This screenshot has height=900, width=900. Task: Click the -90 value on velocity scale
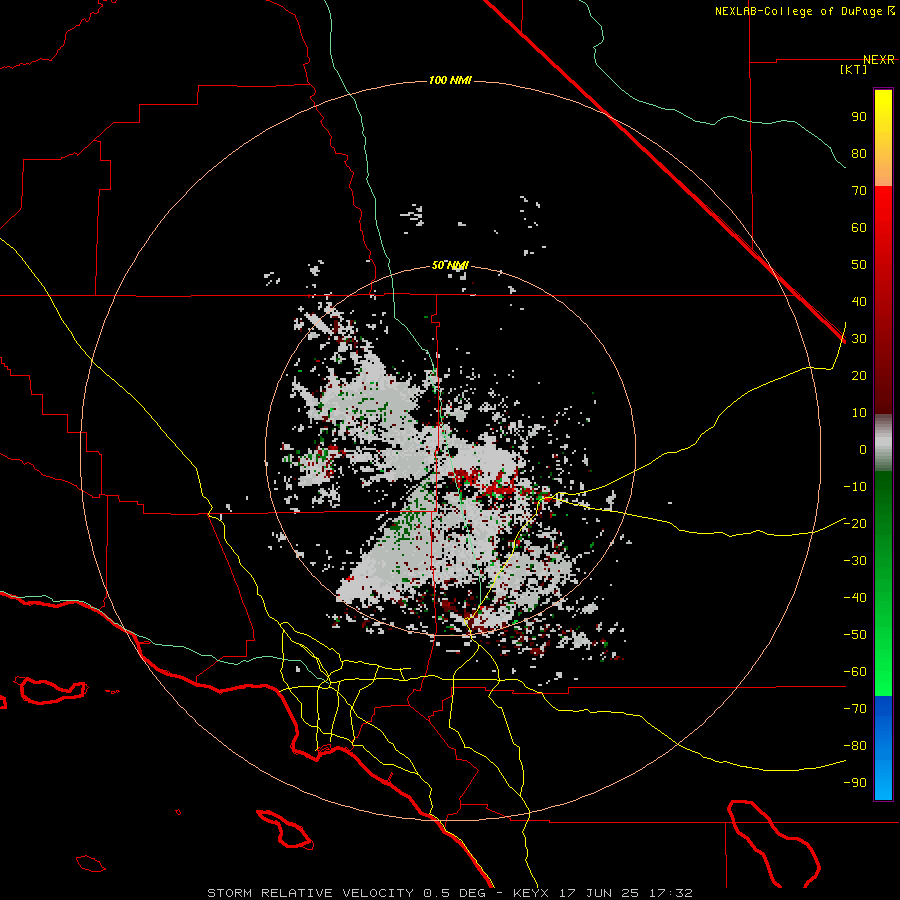point(855,783)
